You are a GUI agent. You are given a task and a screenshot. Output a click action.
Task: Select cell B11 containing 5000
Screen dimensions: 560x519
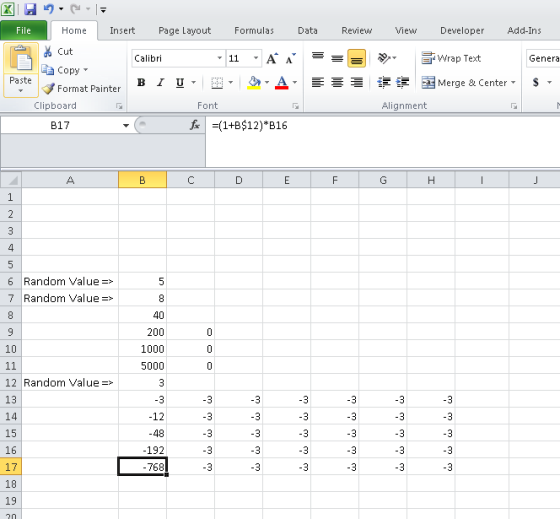tap(142, 366)
